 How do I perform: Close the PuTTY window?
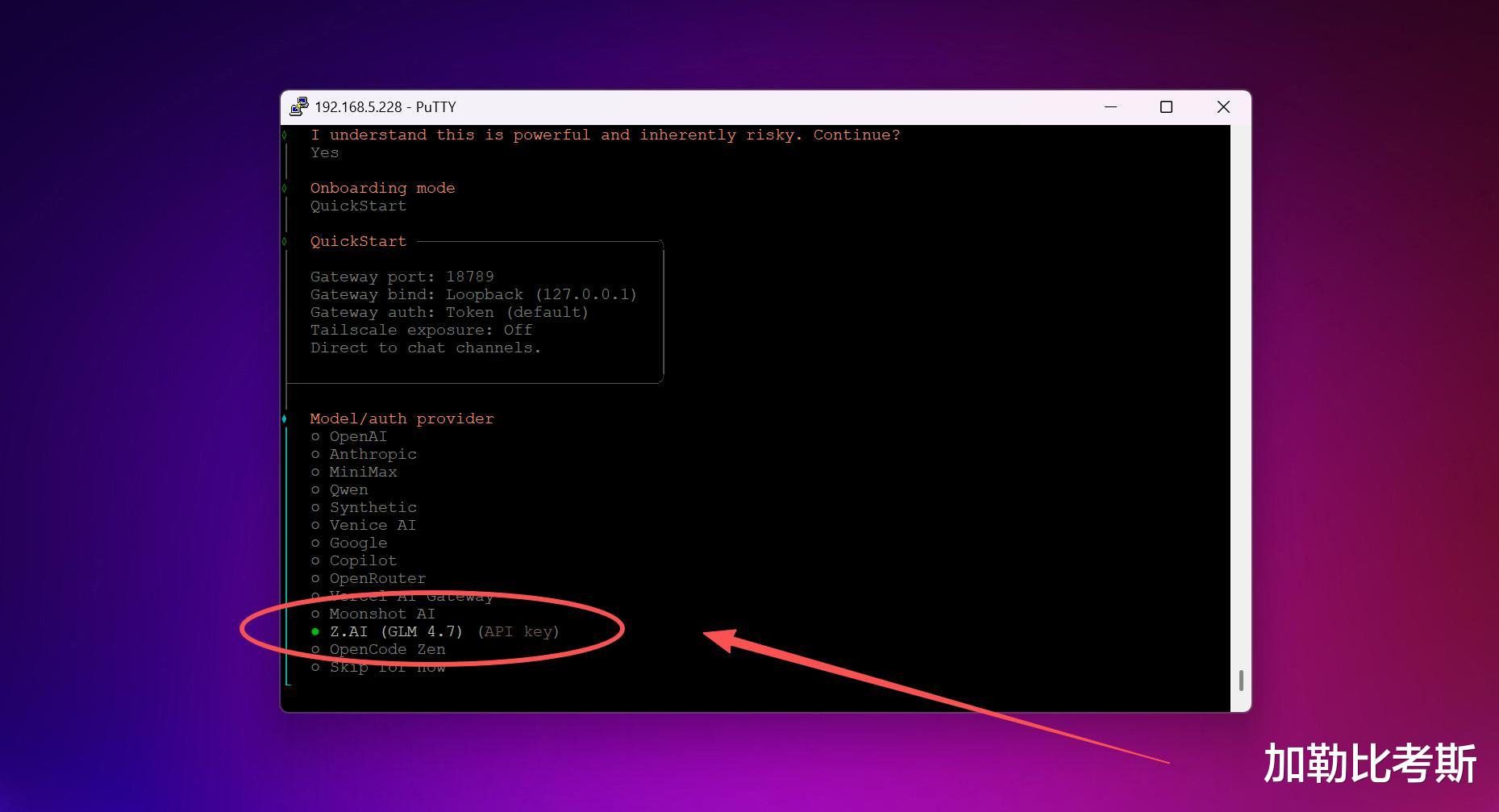point(1223,107)
